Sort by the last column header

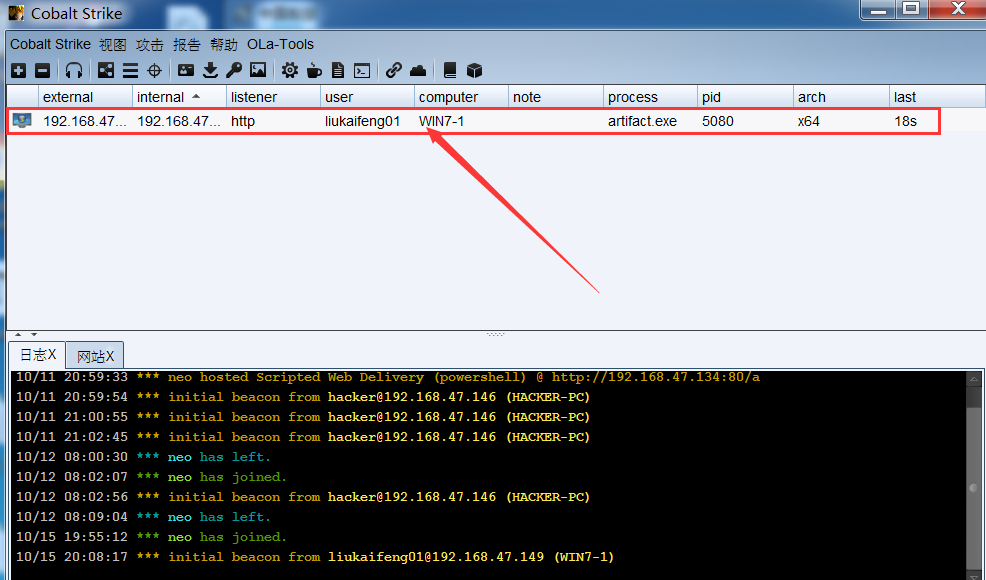click(x=937, y=97)
